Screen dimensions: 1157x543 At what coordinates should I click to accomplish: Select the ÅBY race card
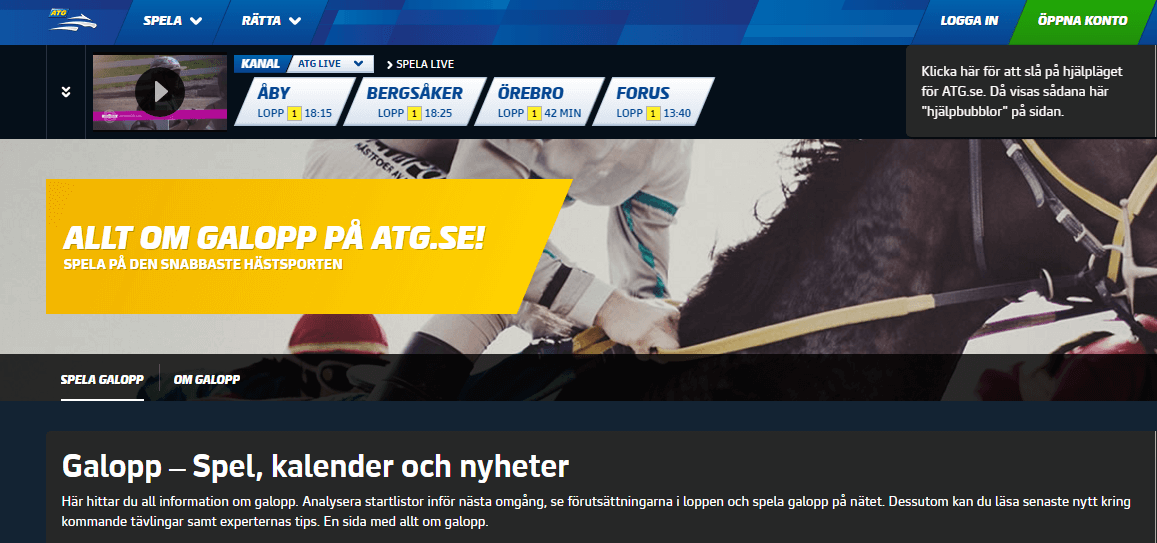pyautogui.click(x=295, y=102)
